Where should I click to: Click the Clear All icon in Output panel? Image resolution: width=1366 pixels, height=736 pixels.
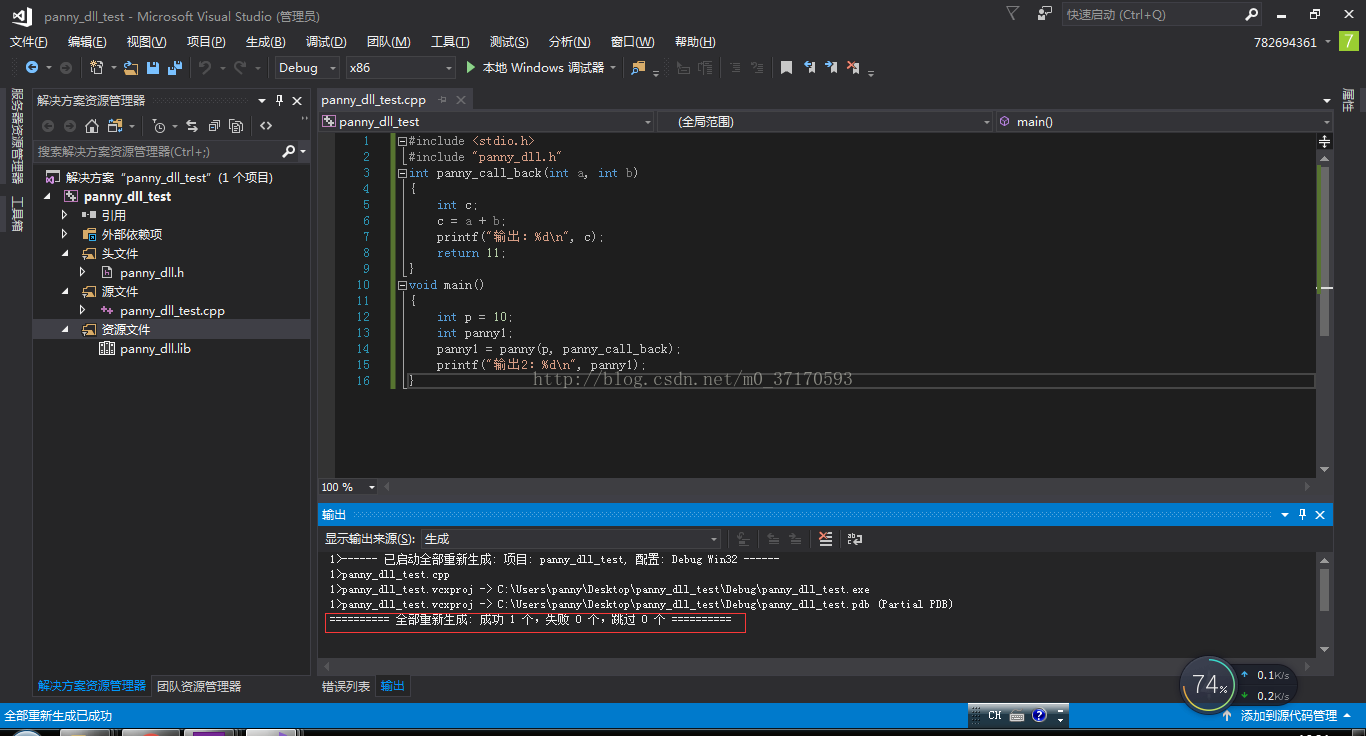coord(825,539)
